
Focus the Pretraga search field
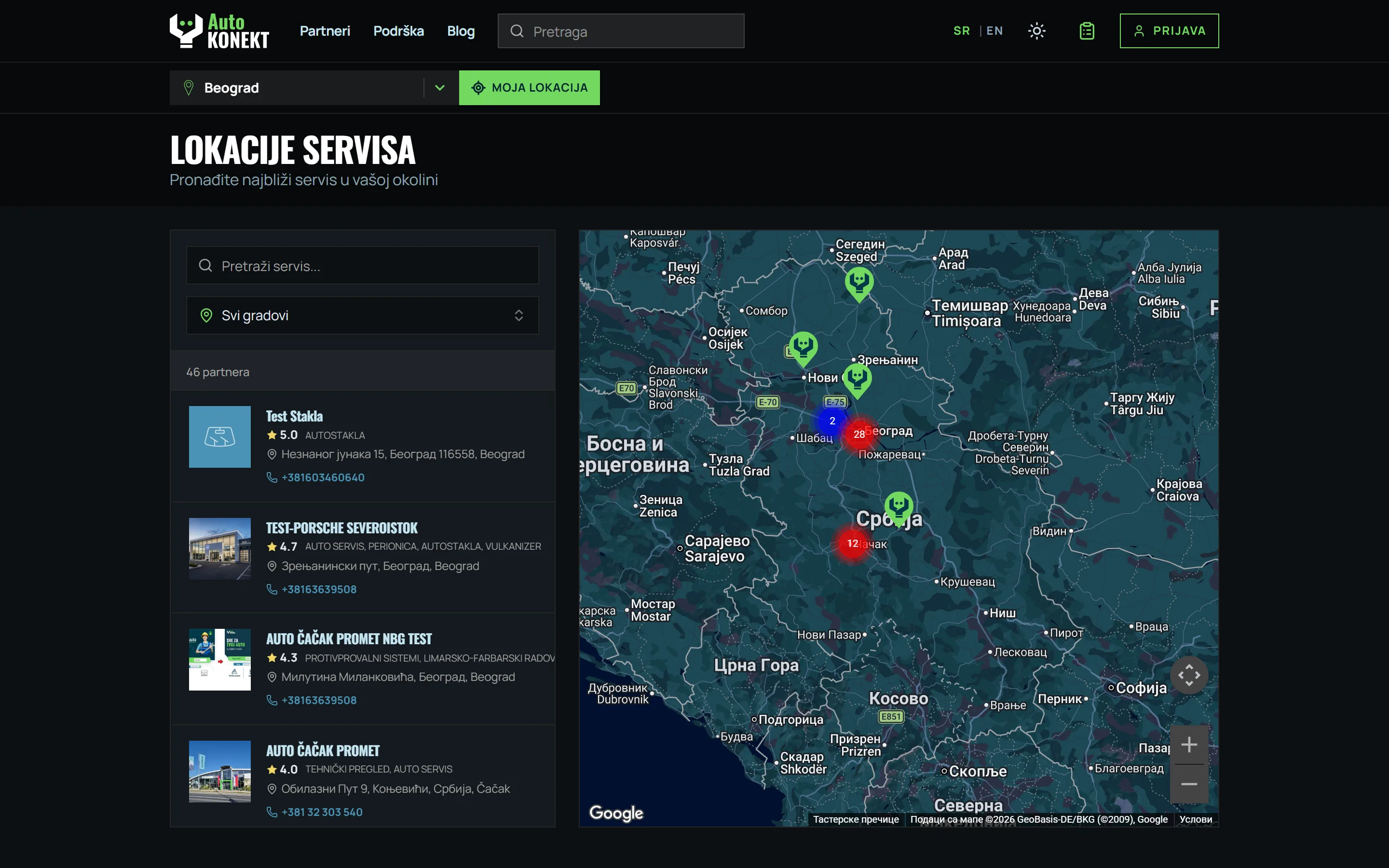(x=621, y=31)
